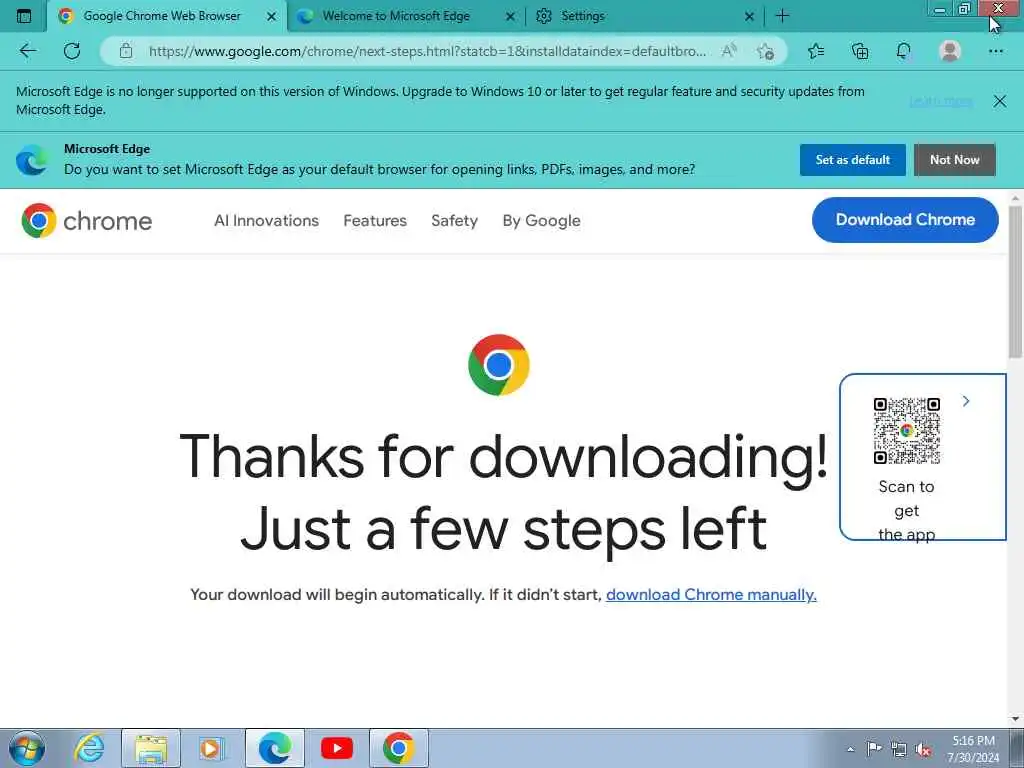The height and width of the screenshot is (768, 1024).
Task: Open network tray icon
Action: point(899,749)
